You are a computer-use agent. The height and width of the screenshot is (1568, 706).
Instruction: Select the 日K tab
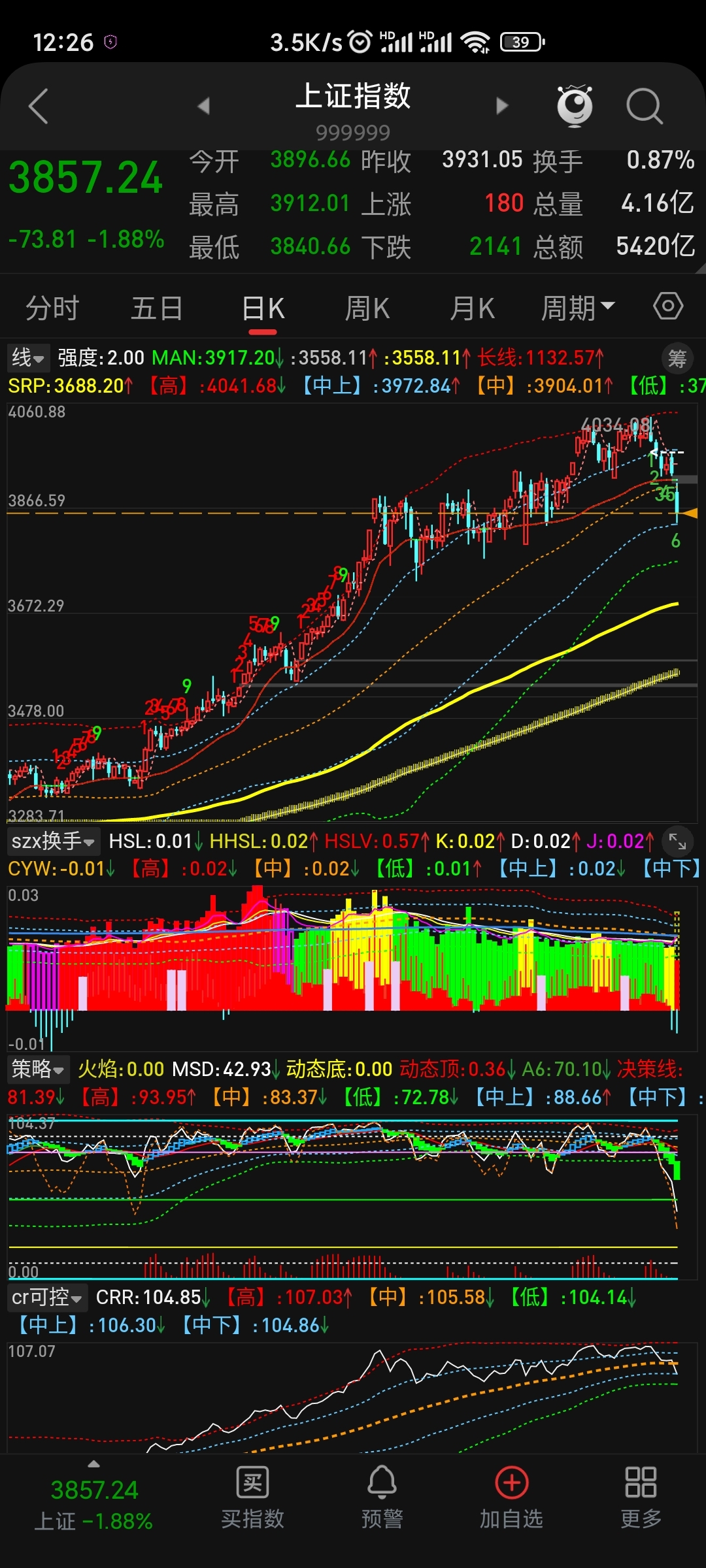click(x=263, y=308)
